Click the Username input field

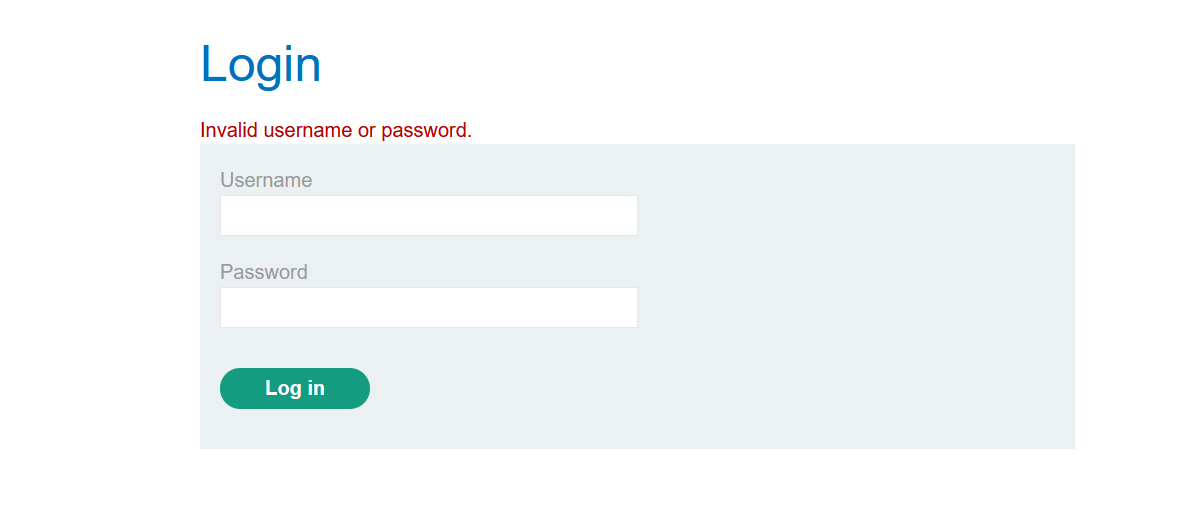tap(428, 216)
